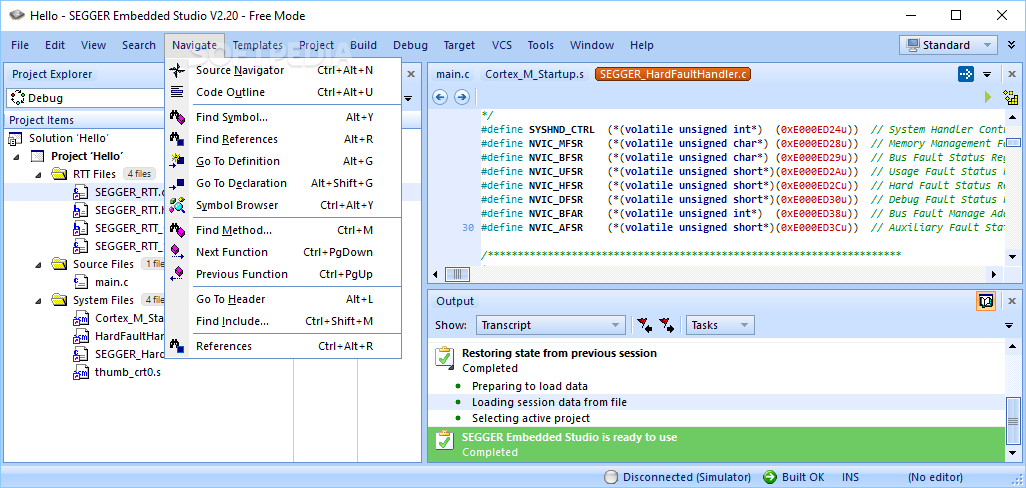1026x488 pixels.
Task: Choose Find References in Navigate menu
Action: pyautogui.click(x=283, y=139)
